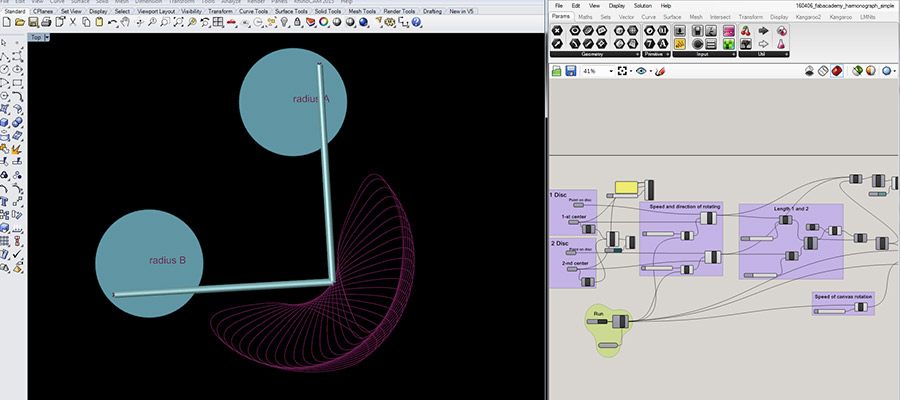
Task: Open file with green Grasshopper folder icon
Action: click(x=556, y=71)
